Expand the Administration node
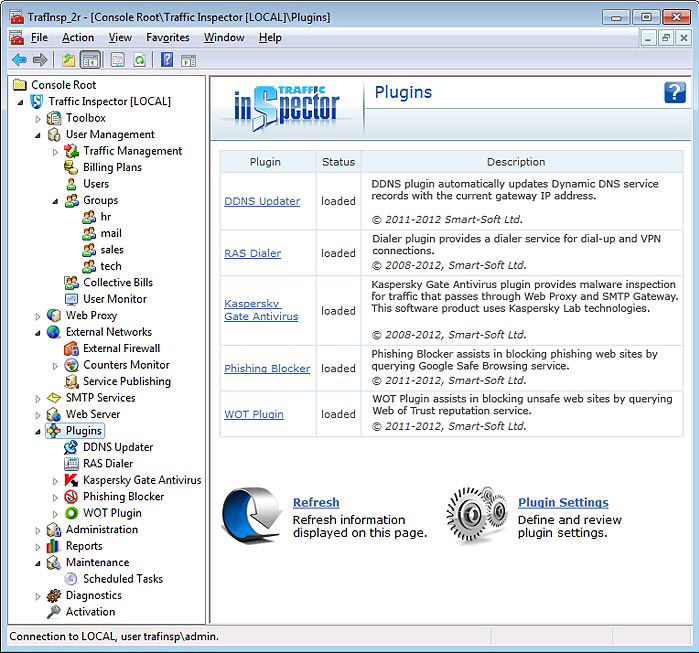This screenshot has width=699, height=653. pos(38,530)
